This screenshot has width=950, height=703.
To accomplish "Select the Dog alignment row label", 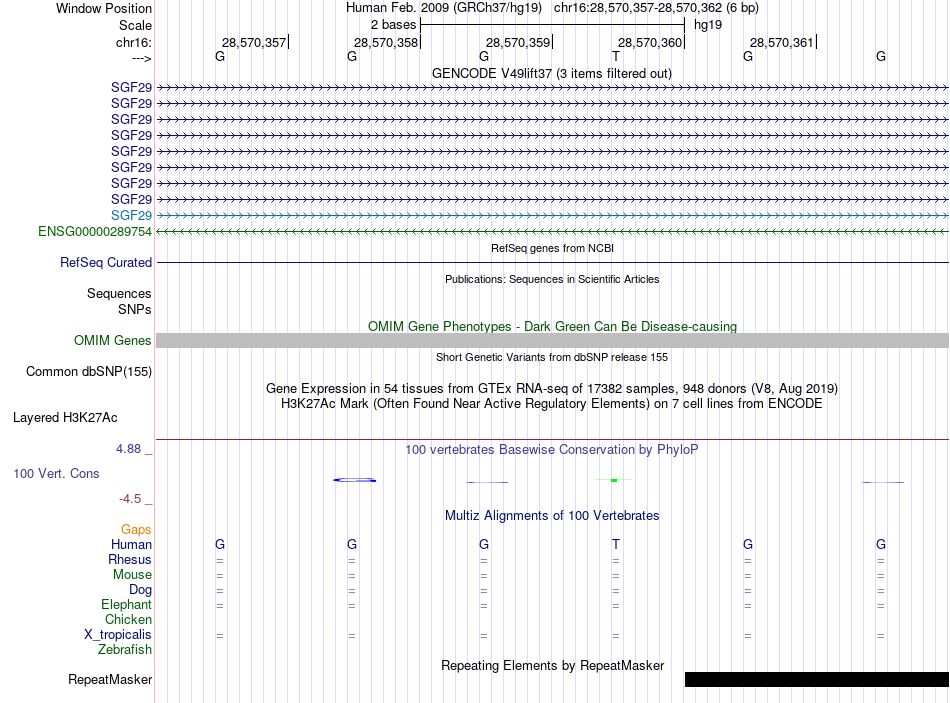I will [x=140, y=590].
